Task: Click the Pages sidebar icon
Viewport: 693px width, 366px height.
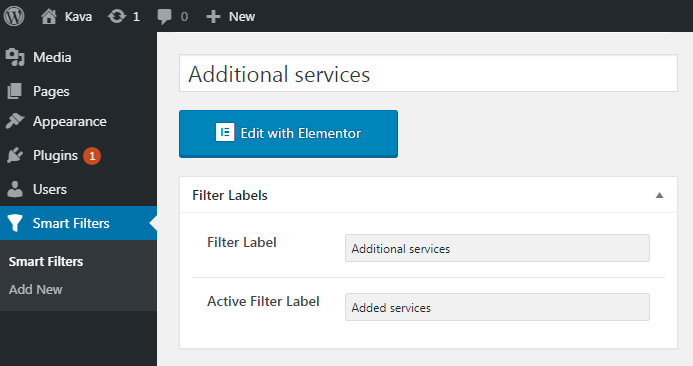Action: tap(15, 91)
